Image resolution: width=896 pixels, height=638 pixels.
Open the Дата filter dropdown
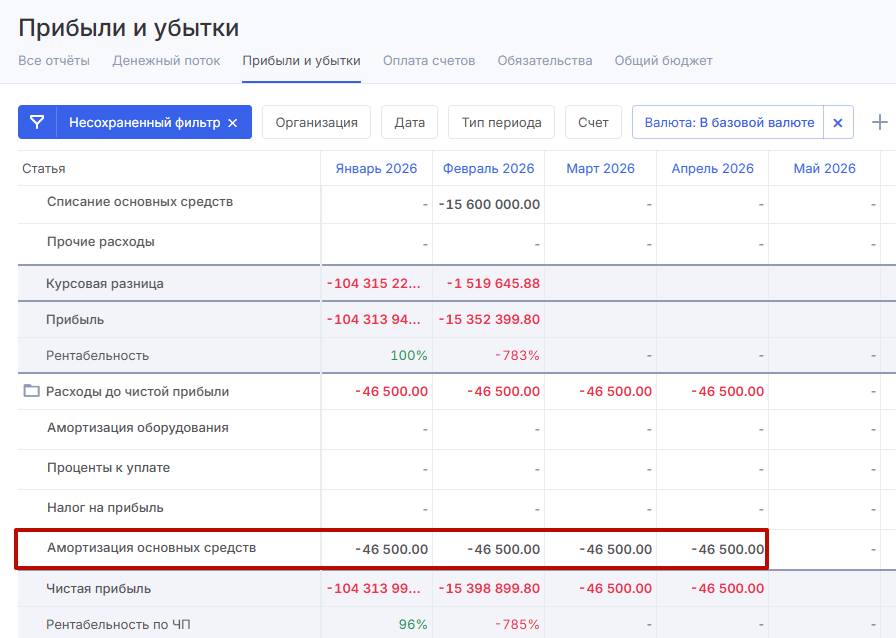(x=409, y=122)
